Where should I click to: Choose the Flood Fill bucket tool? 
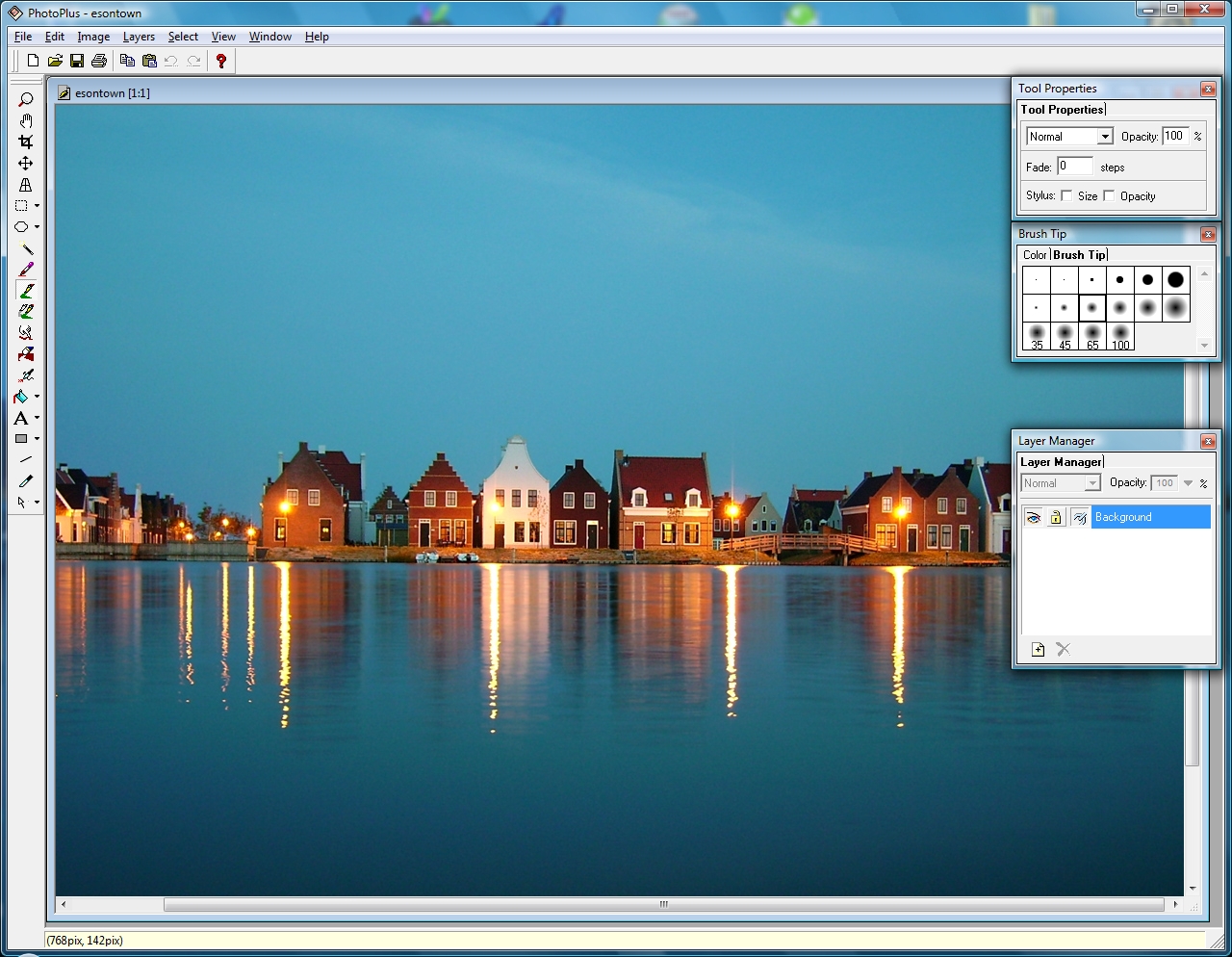tap(21, 397)
